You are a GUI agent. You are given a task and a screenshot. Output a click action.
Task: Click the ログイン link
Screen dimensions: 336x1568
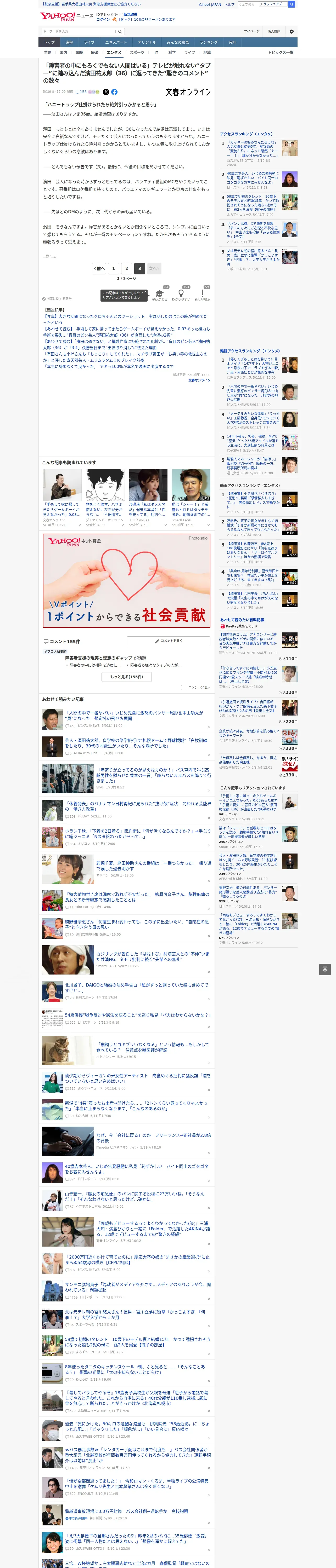tap(103, 20)
